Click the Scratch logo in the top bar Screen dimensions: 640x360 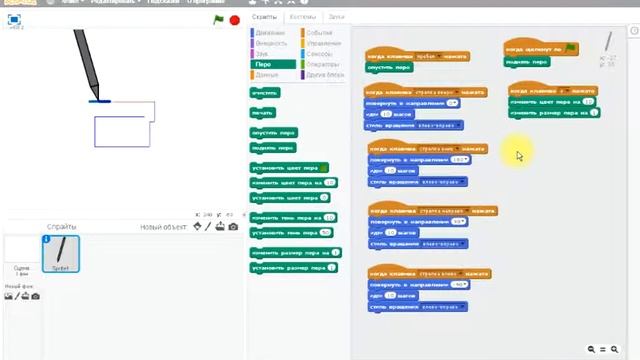pyautogui.click(x=20, y=2)
